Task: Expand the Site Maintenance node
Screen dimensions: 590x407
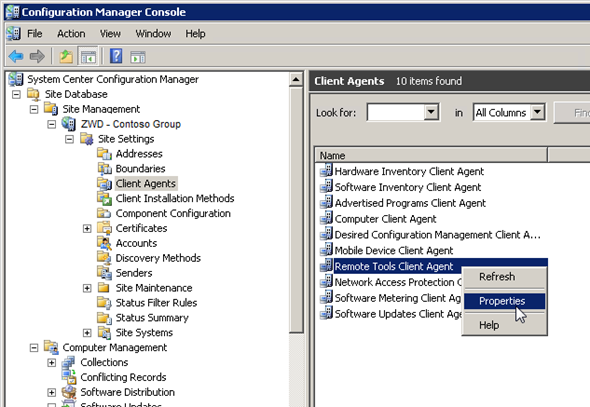Action: click(87, 288)
